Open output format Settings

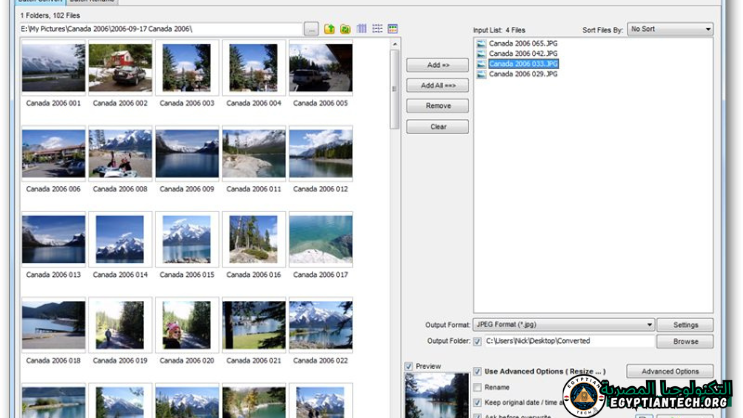(685, 325)
